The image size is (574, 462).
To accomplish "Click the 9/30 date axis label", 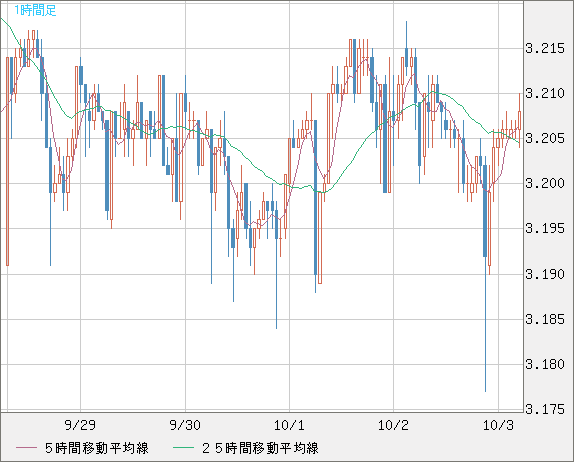I will pyautogui.click(x=185, y=425).
